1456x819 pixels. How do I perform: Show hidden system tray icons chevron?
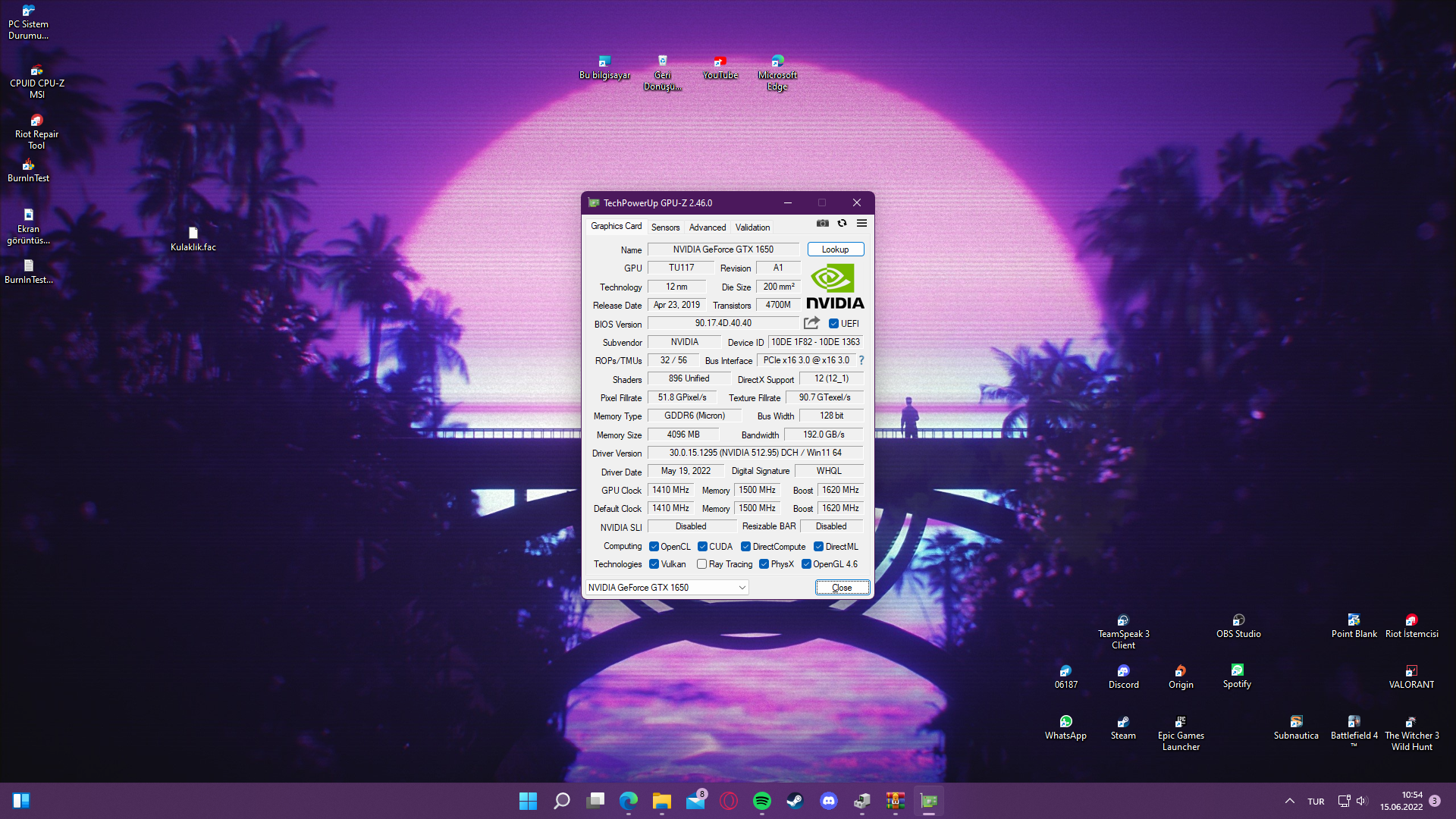tap(1289, 801)
